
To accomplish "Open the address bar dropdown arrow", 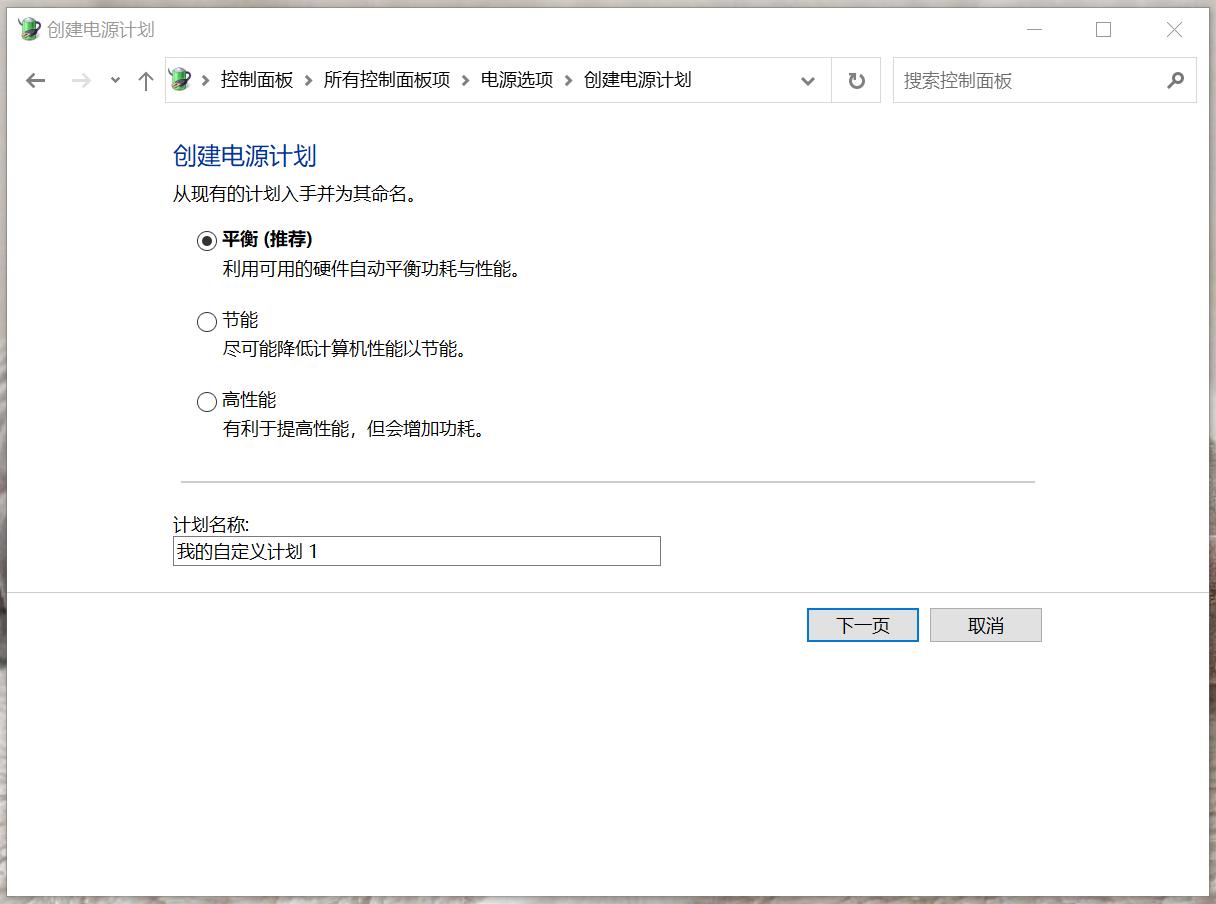I will coord(808,80).
